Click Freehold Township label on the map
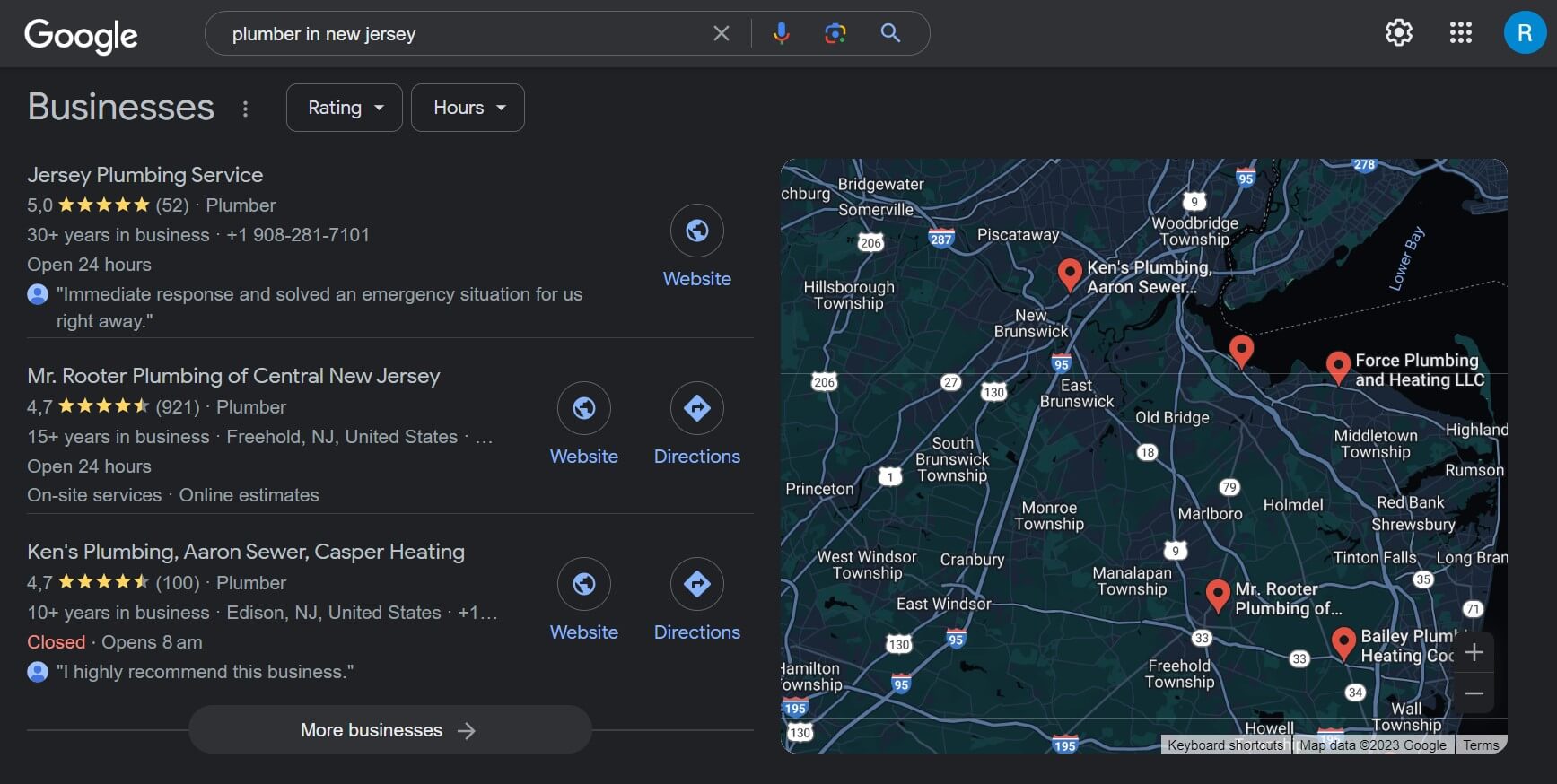 click(x=1179, y=674)
